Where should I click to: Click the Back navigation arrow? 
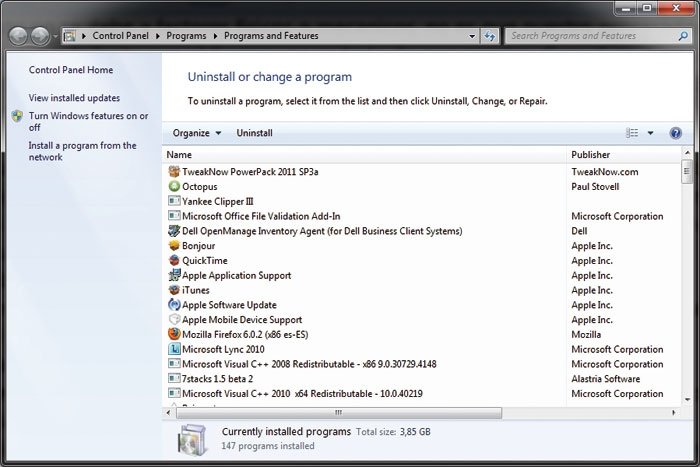point(18,36)
